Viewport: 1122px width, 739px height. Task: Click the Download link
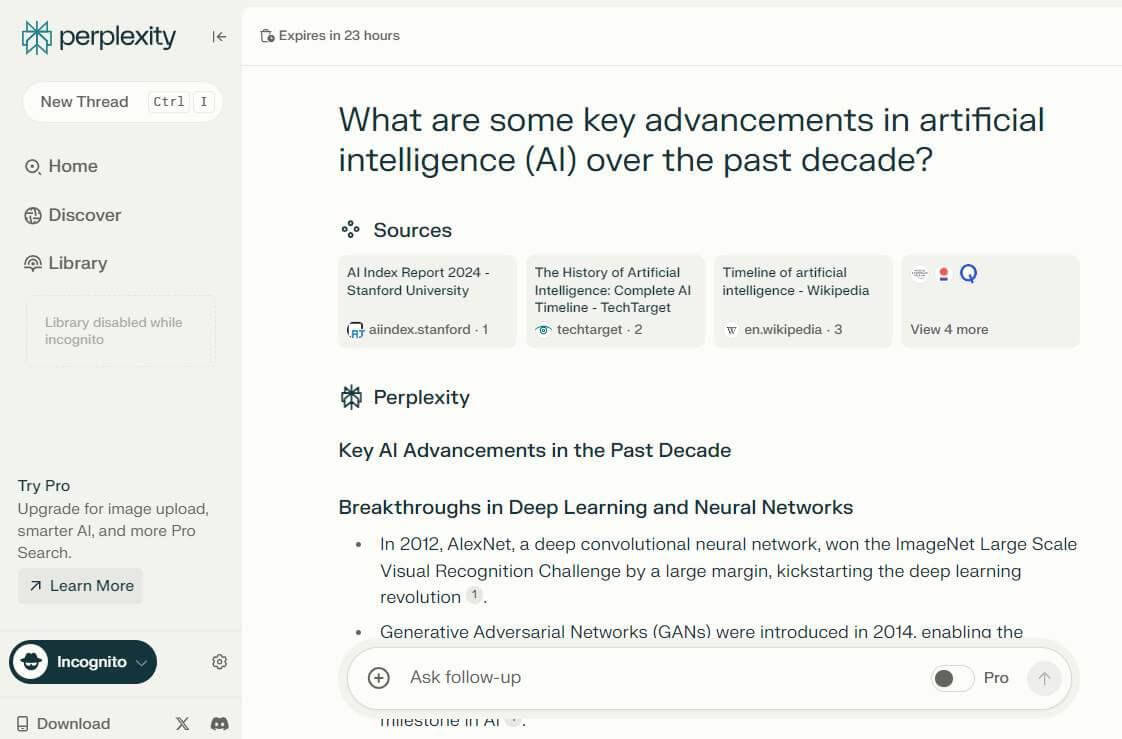point(64,723)
